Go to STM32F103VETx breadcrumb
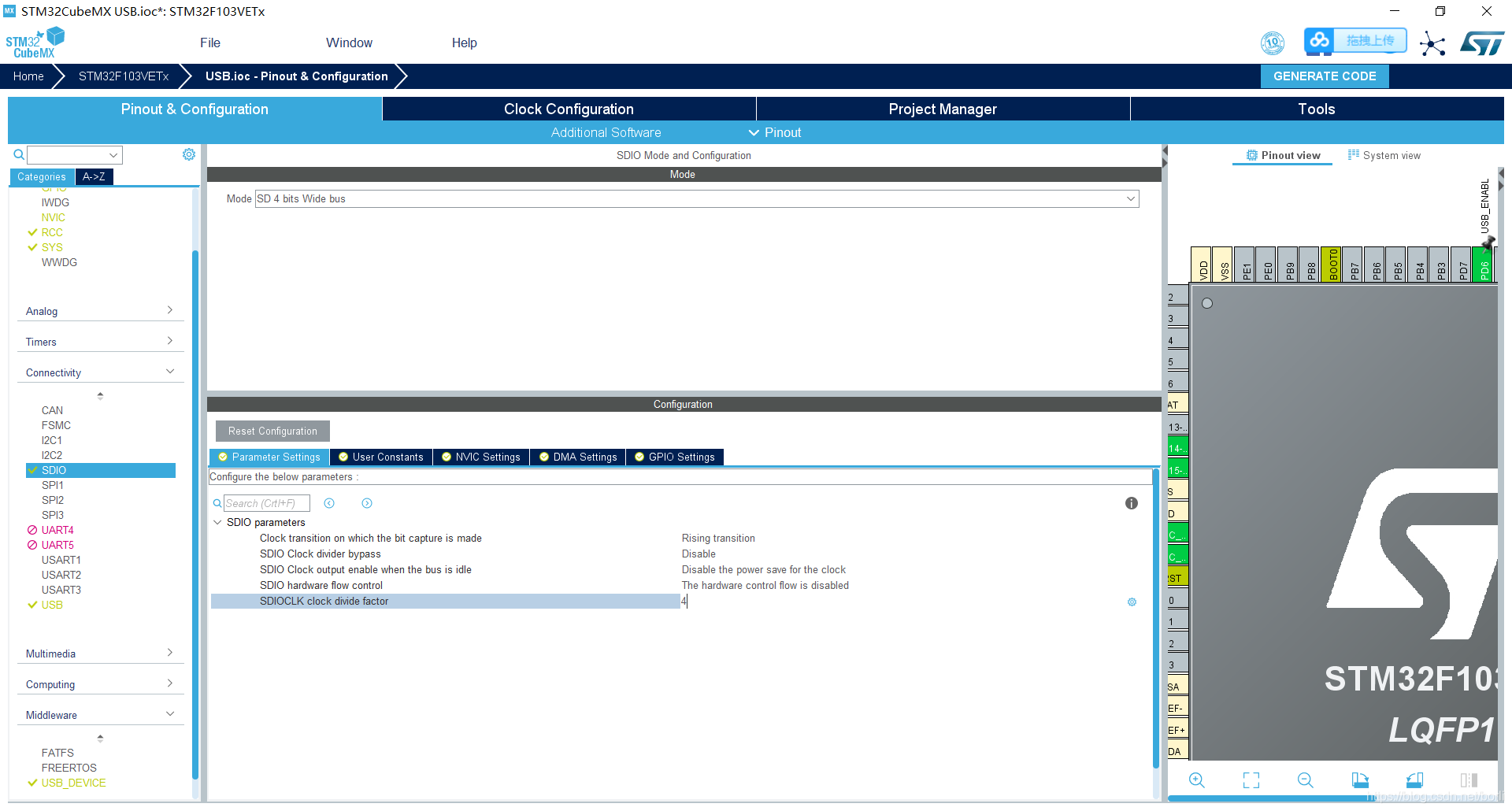Viewport: 1512px width, 811px height. 124,76
